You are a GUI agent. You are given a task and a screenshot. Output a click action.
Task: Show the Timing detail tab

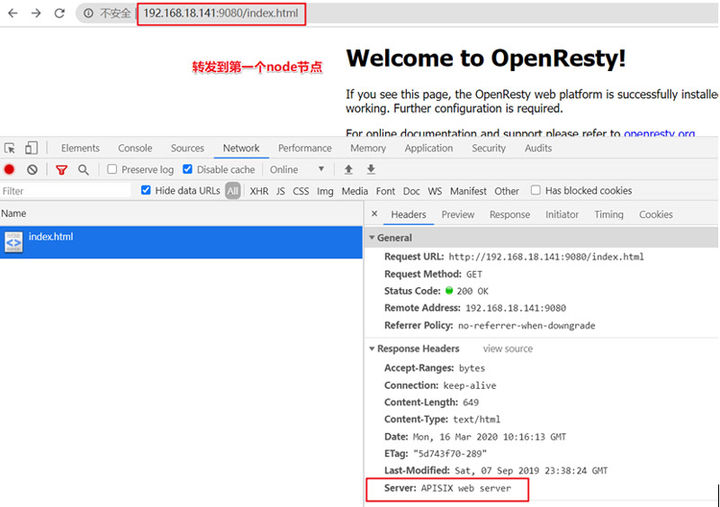pos(609,214)
